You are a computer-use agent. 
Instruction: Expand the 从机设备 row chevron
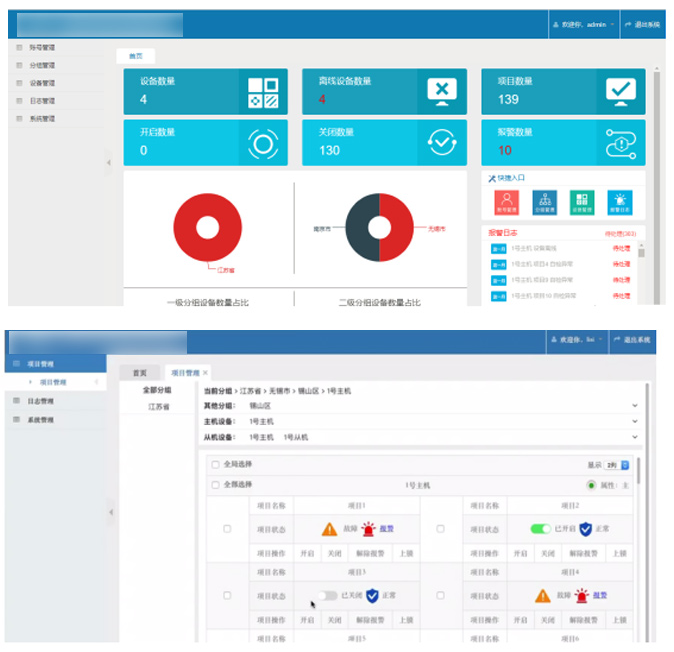click(x=635, y=437)
